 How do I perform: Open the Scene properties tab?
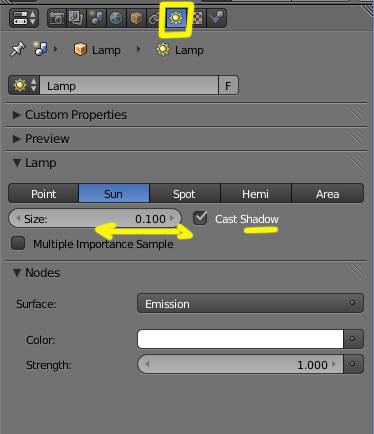click(96, 18)
